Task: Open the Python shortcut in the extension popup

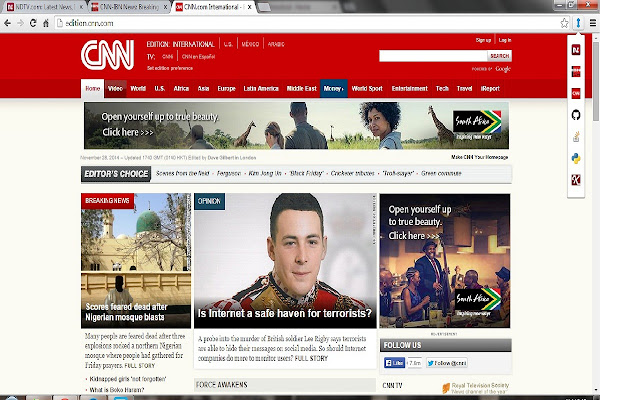Action: (576, 158)
